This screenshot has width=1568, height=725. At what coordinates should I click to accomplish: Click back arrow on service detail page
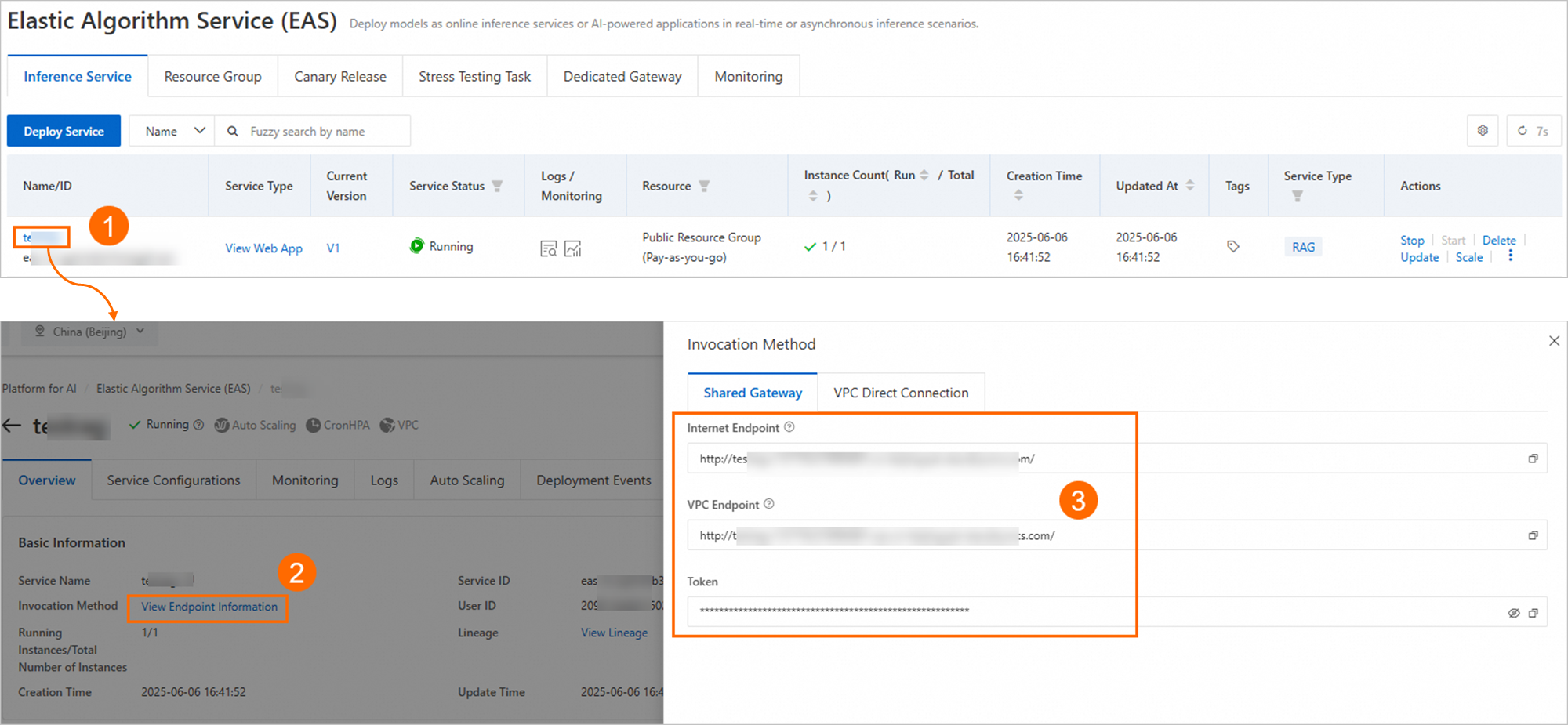(x=12, y=426)
